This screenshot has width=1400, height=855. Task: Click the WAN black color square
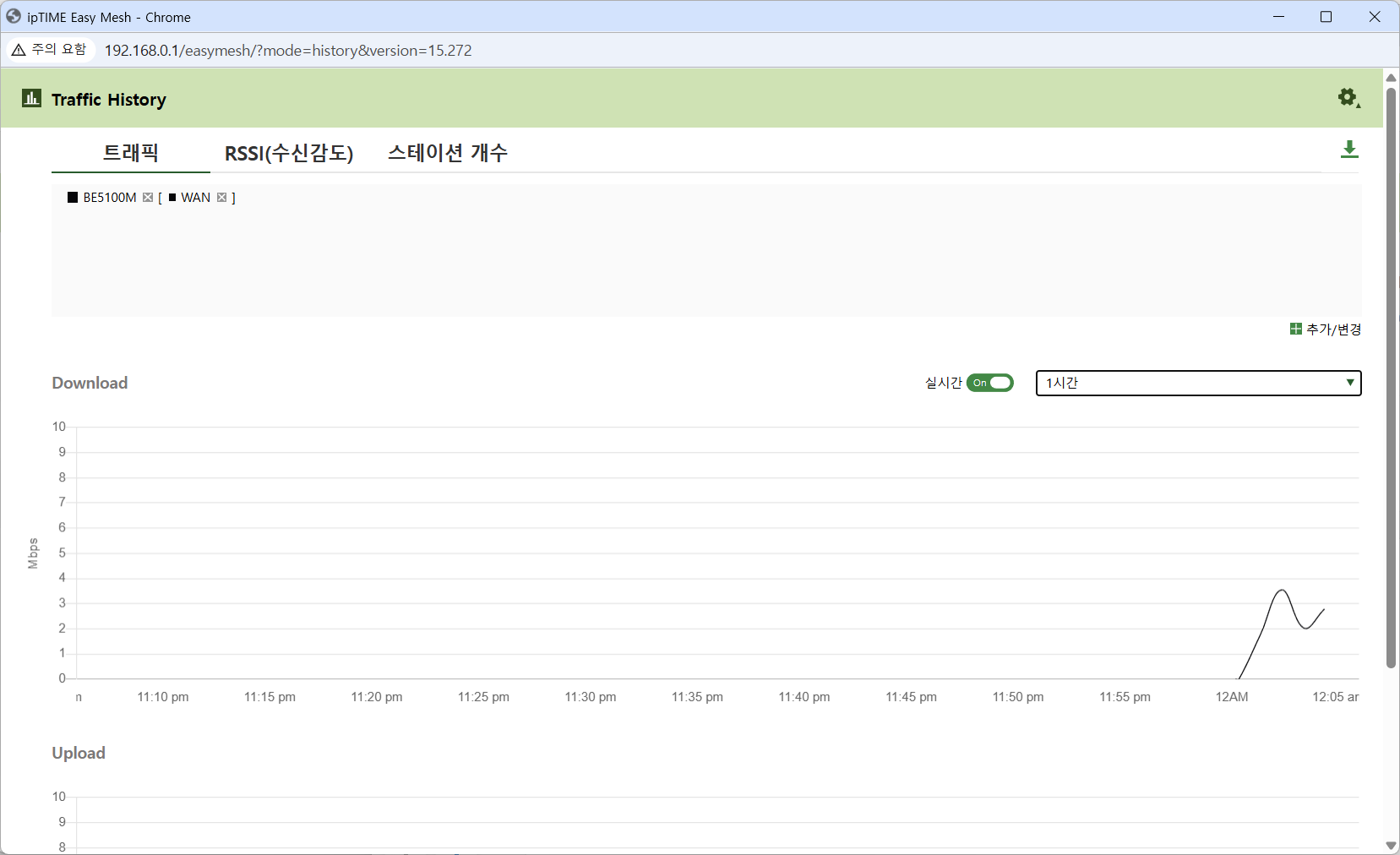(172, 198)
